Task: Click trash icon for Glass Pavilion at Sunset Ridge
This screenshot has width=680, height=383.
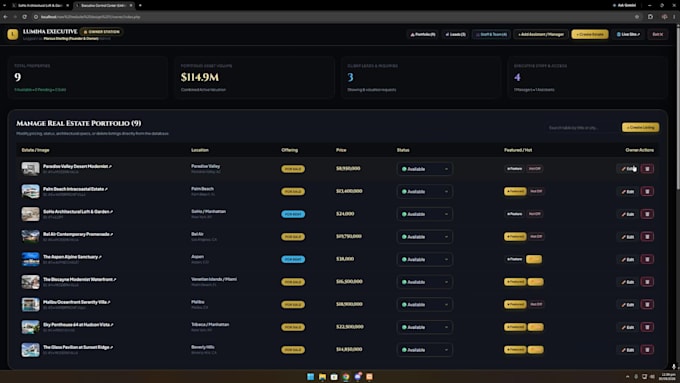Action: click(x=647, y=350)
